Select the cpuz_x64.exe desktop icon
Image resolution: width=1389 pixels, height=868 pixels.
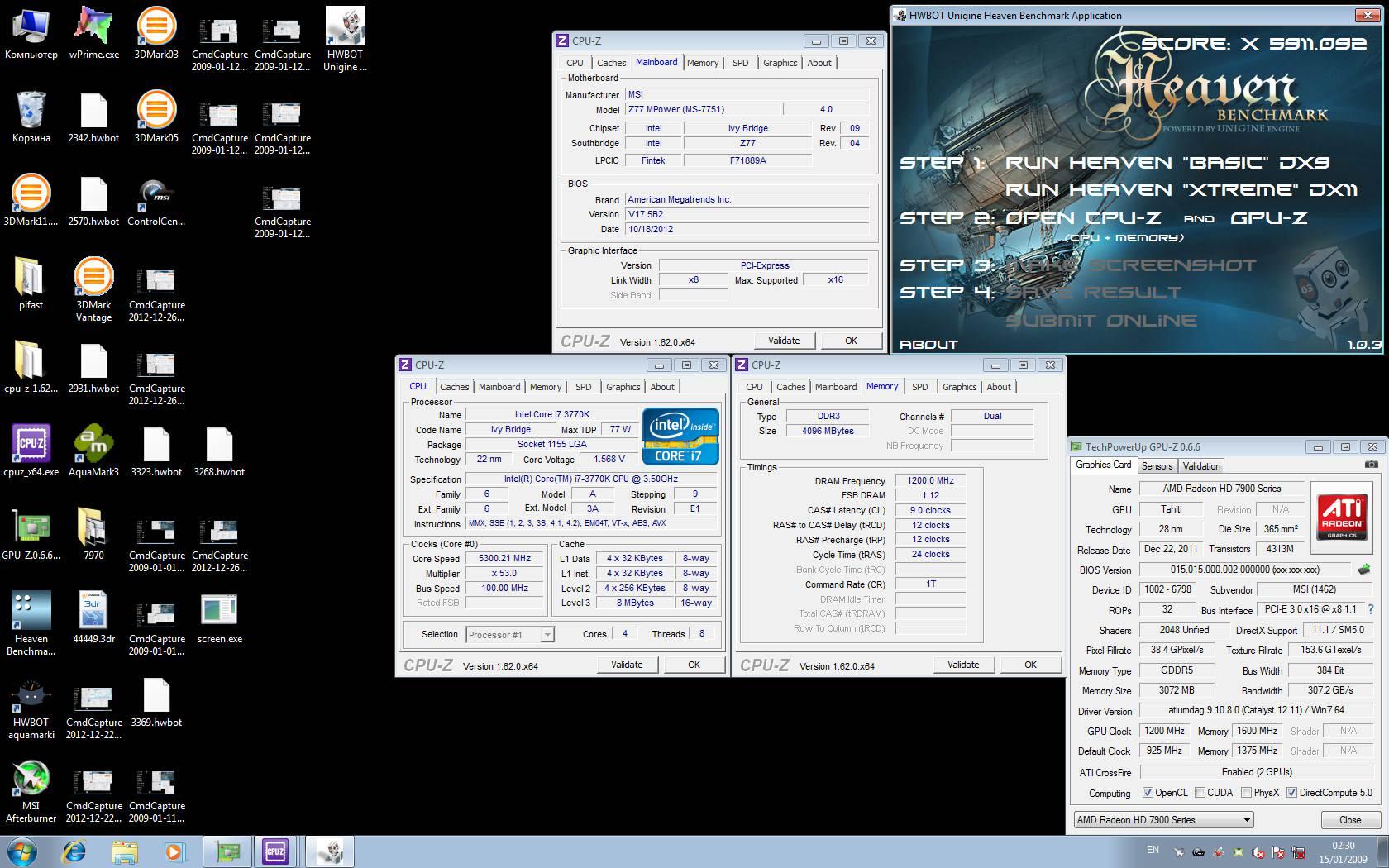click(31, 451)
